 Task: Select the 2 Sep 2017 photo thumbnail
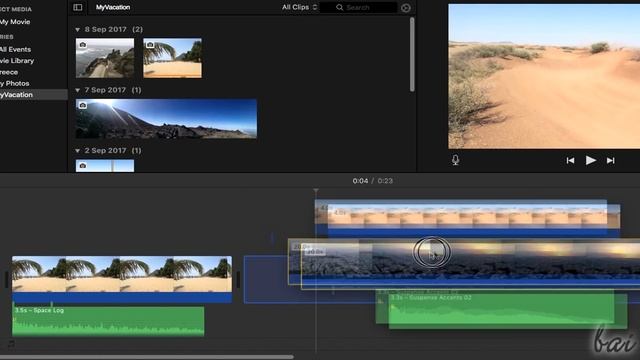(x=105, y=166)
